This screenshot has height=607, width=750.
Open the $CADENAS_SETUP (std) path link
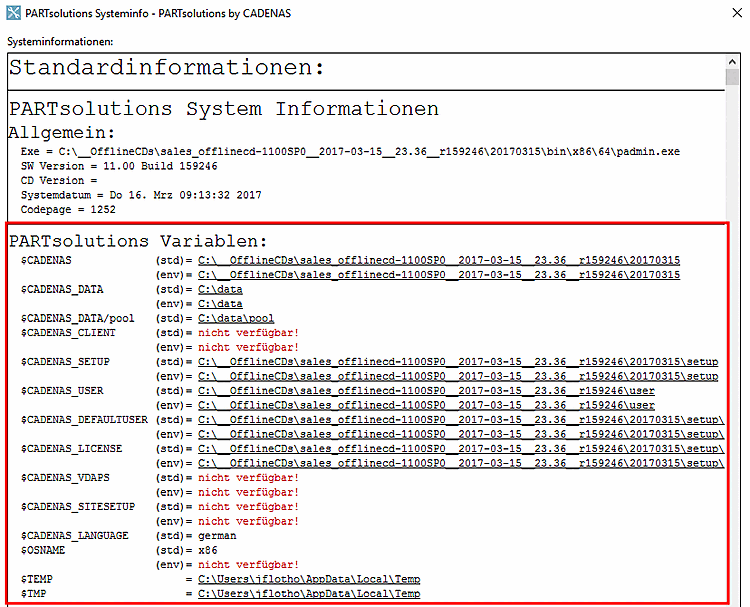click(x=458, y=362)
